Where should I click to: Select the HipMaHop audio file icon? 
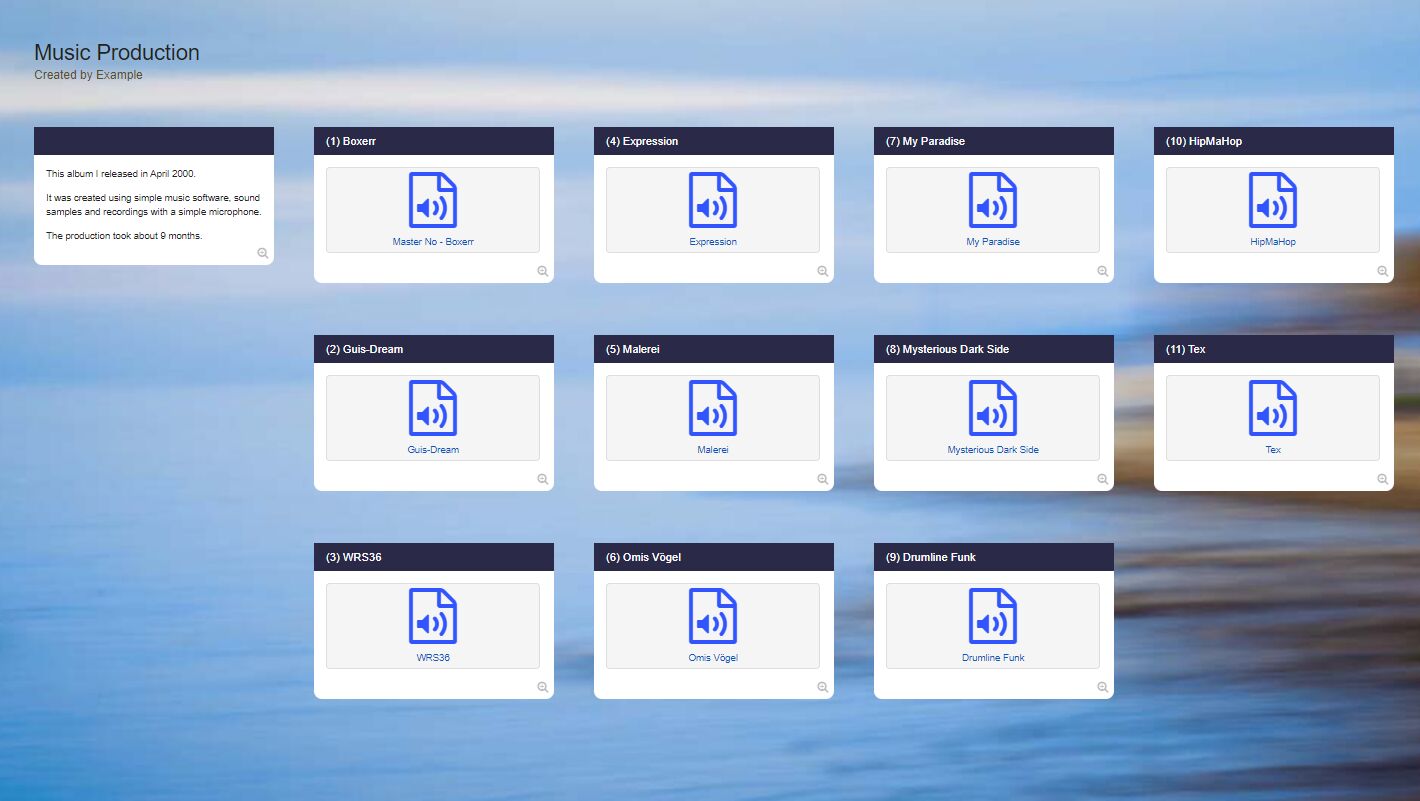[1273, 200]
